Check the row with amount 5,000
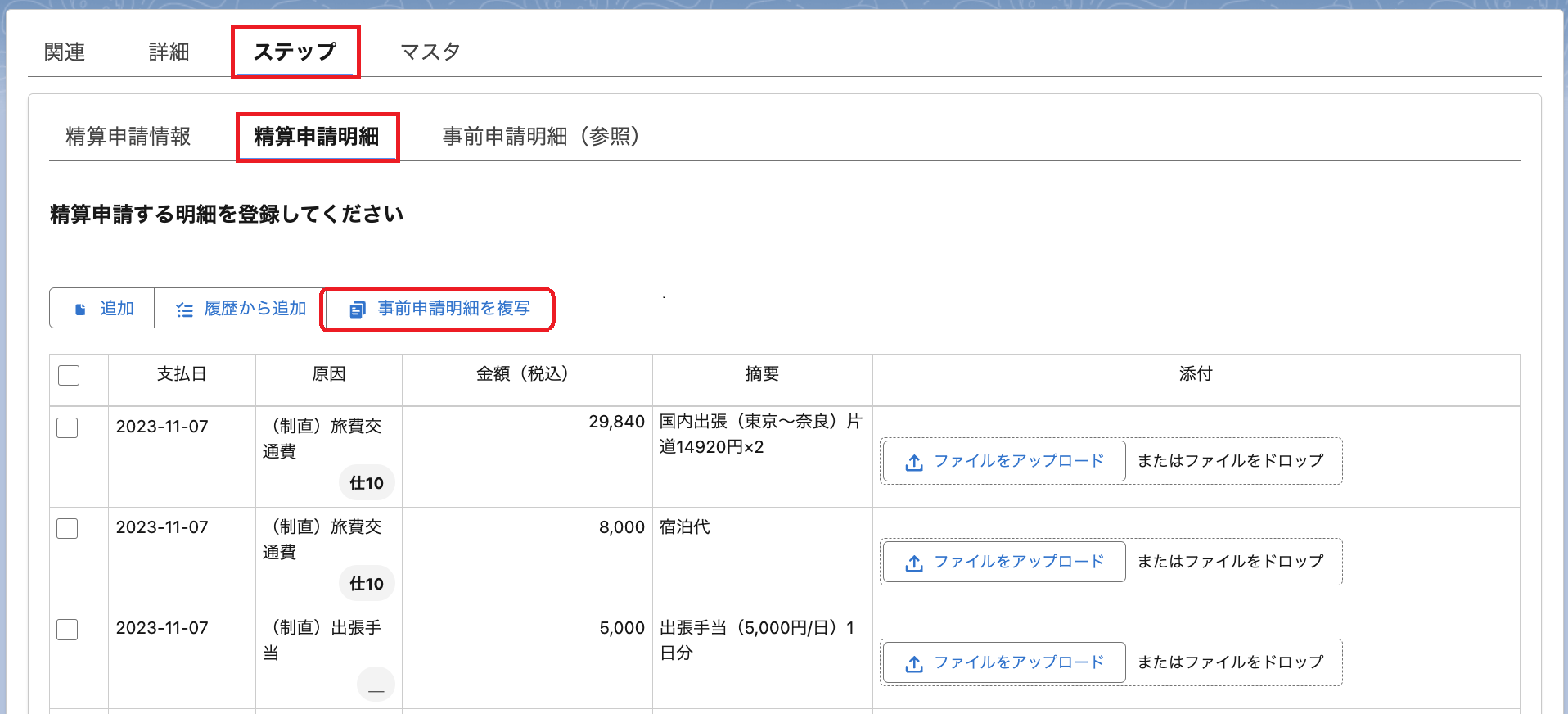 coord(67,629)
